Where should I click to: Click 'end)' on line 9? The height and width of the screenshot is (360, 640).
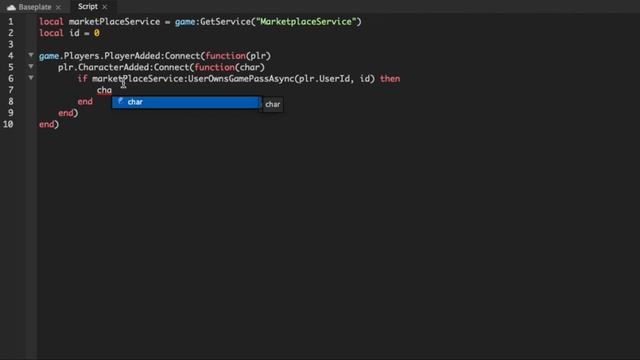coord(68,113)
